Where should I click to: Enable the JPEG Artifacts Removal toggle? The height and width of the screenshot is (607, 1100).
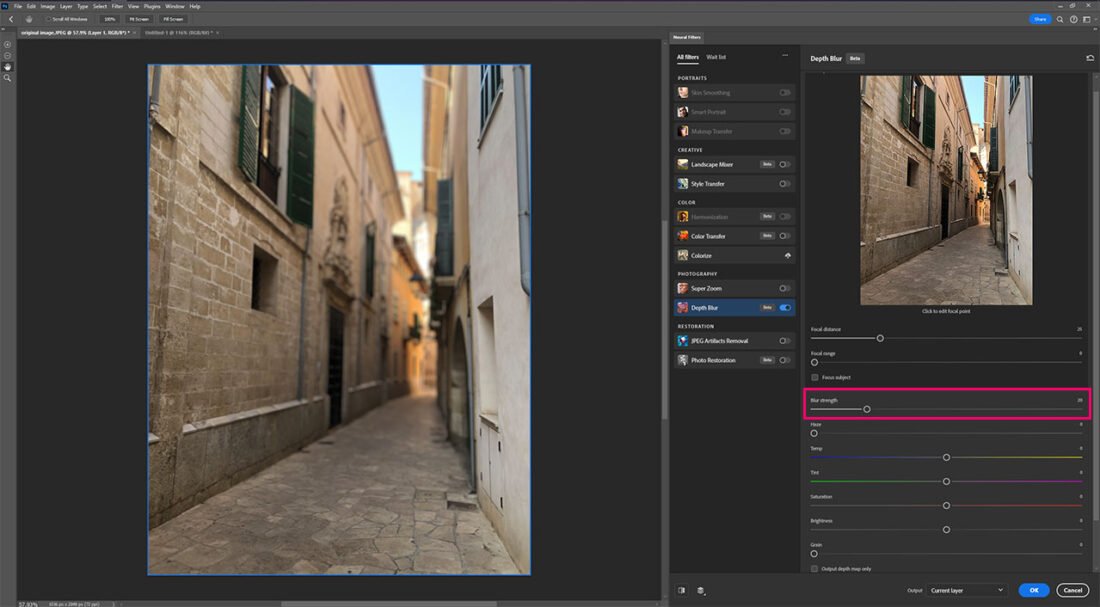coord(784,340)
